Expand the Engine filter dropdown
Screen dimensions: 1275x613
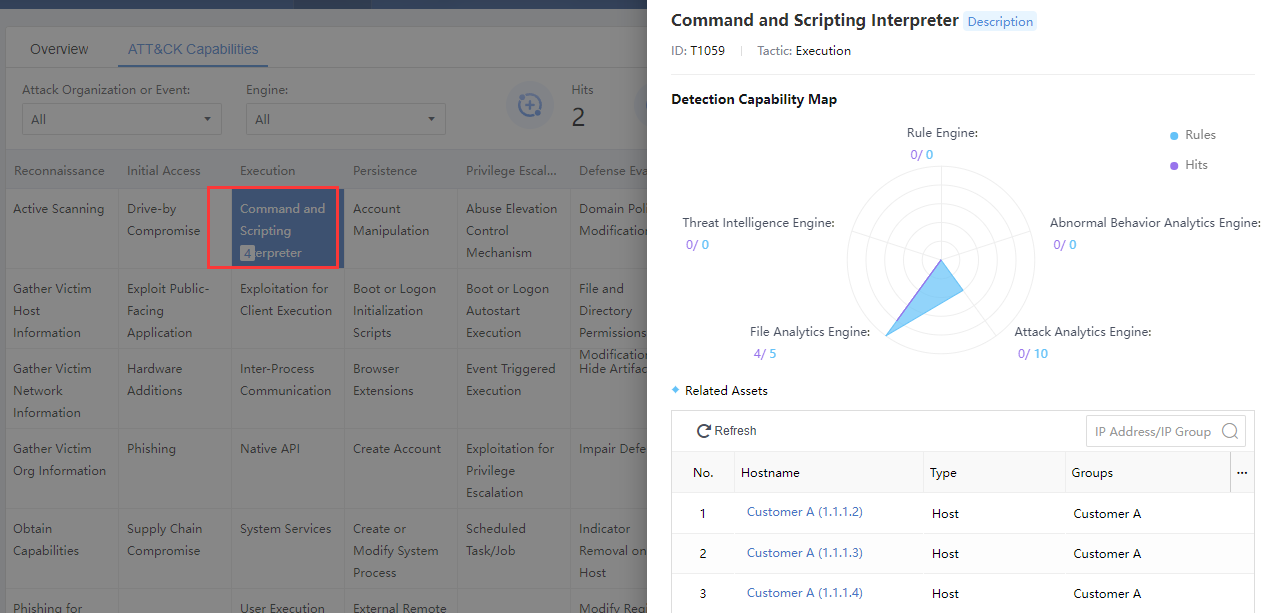coord(345,119)
